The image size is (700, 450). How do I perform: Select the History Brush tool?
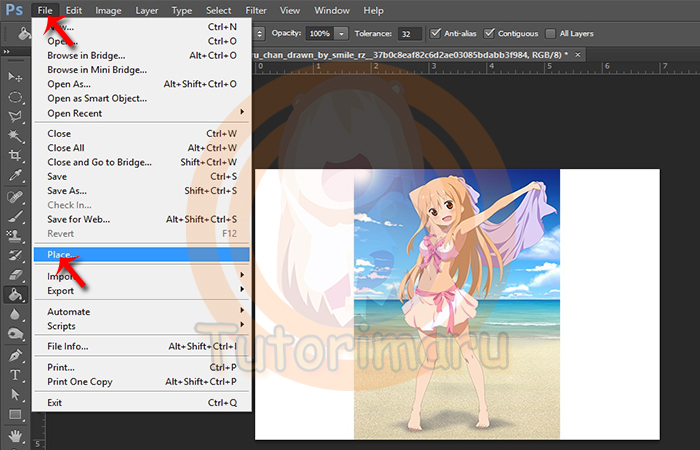pos(15,255)
